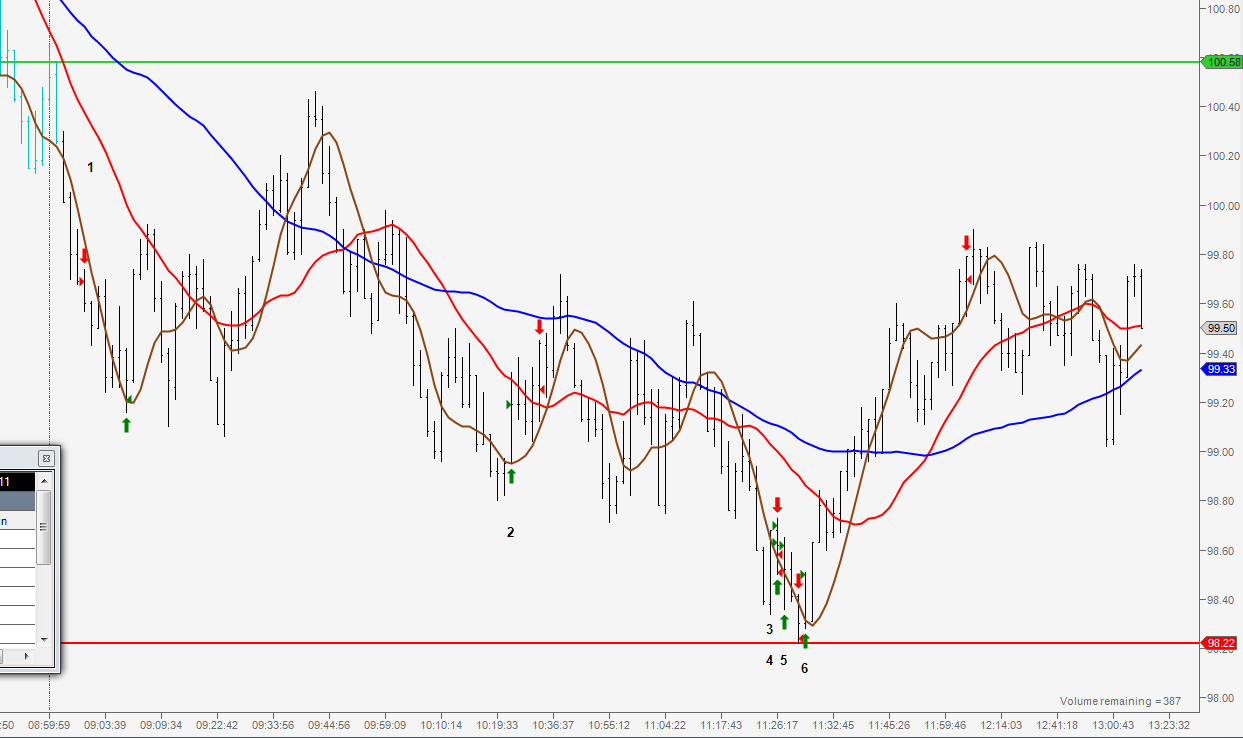
Task: Click the 100.80 price axis label
Action: pyautogui.click(x=1223, y=9)
